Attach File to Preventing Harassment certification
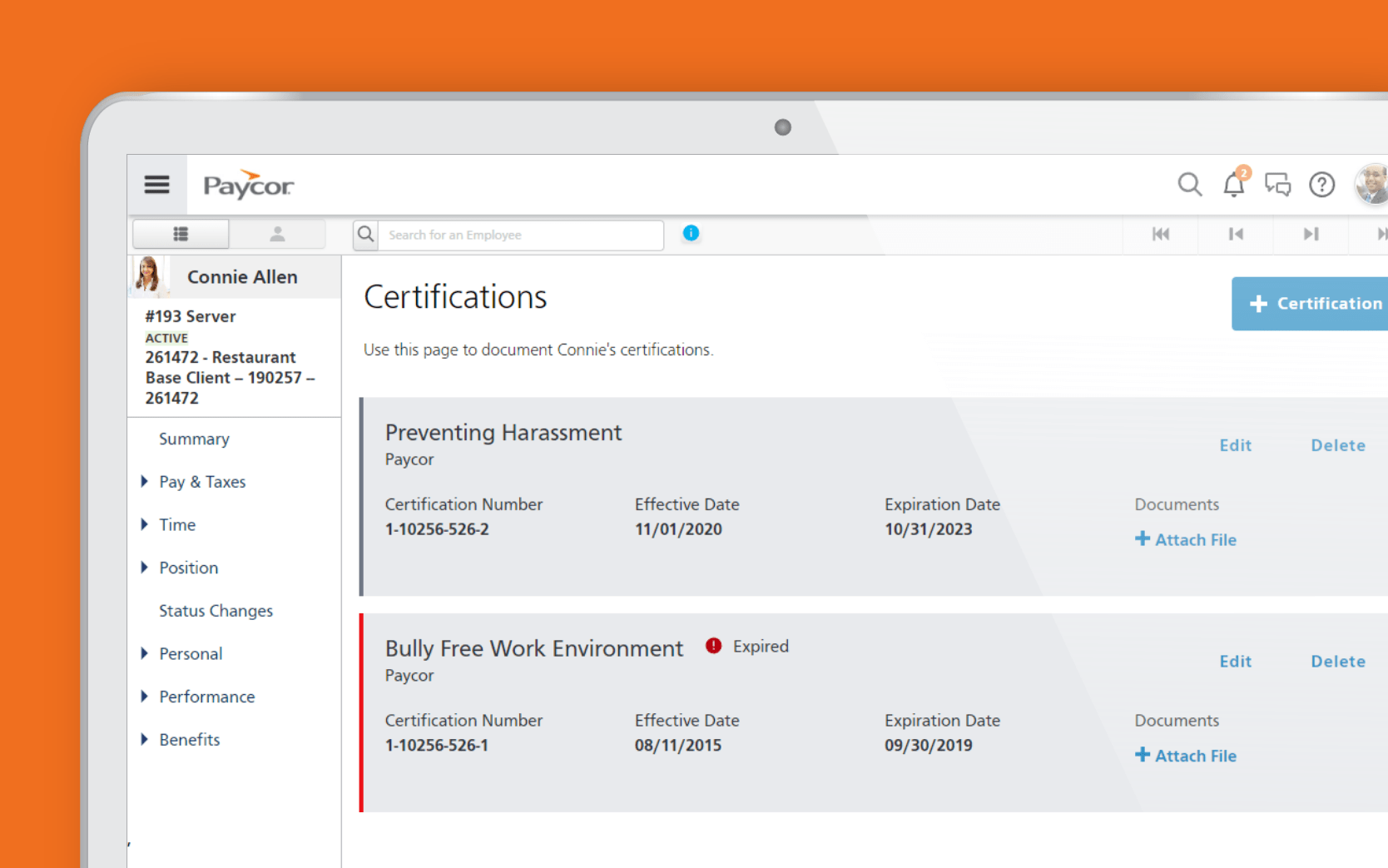Viewport: 1388px width, 868px height. pyautogui.click(x=1186, y=539)
